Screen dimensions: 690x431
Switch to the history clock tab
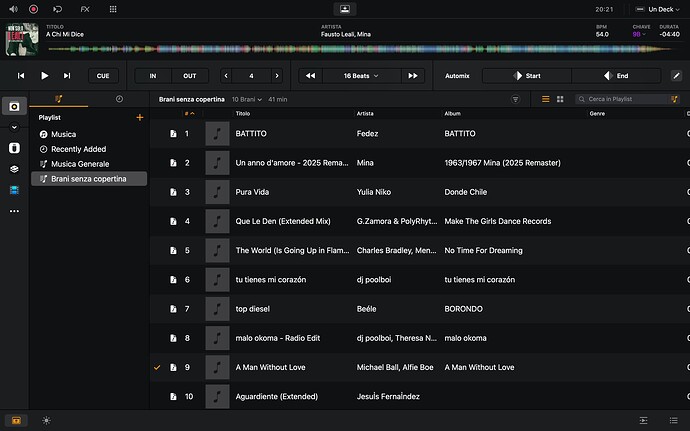click(119, 99)
